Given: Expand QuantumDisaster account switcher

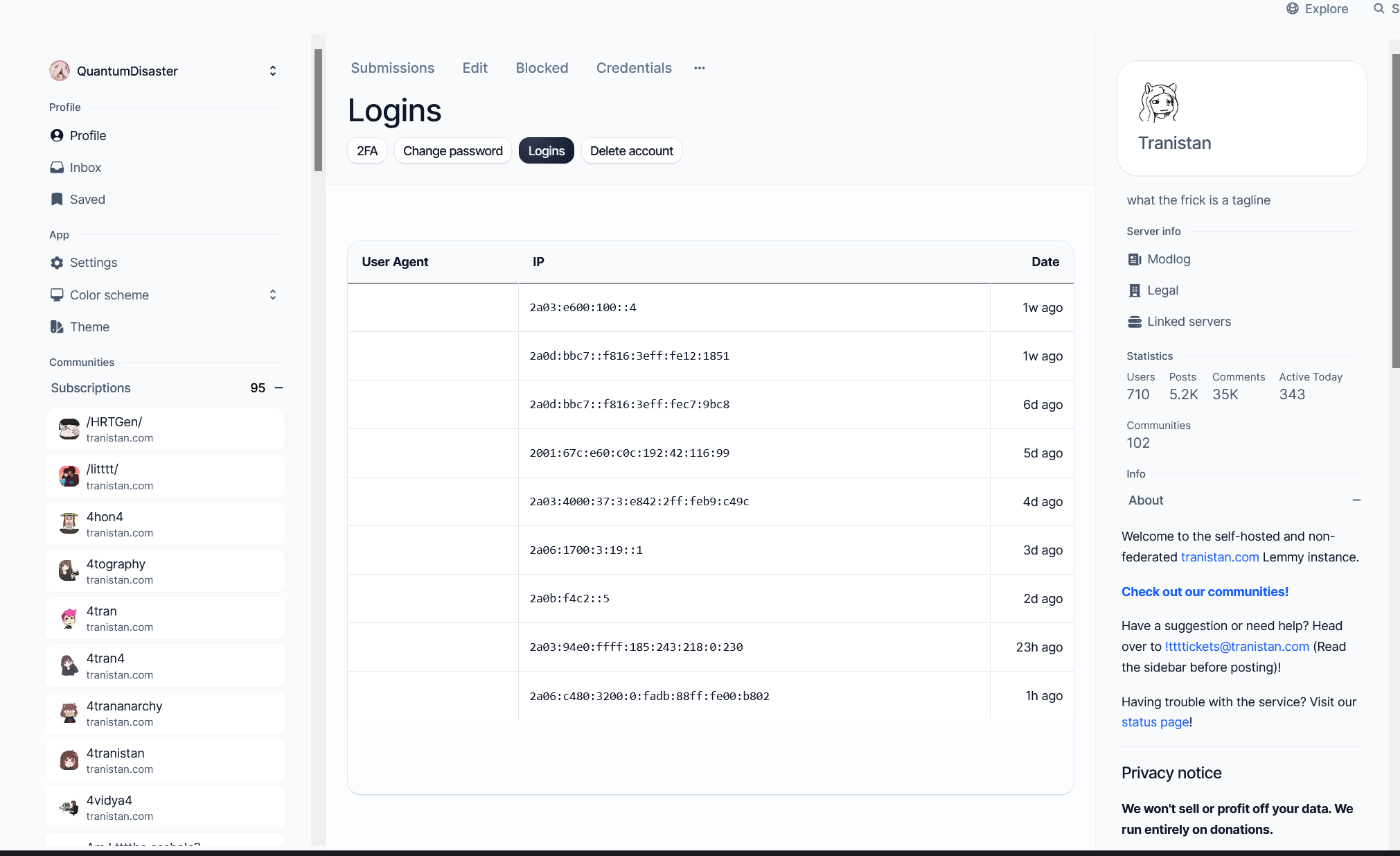Looking at the screenshot, I should point(273,71).
